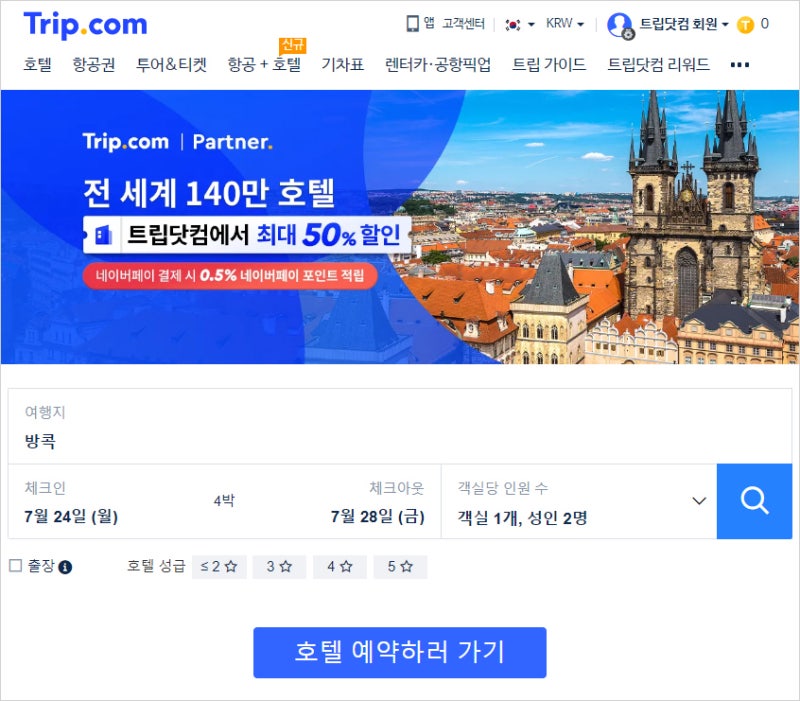
Task: Open the 렌터카·공항픽업 tab
Action: [438, 65]
